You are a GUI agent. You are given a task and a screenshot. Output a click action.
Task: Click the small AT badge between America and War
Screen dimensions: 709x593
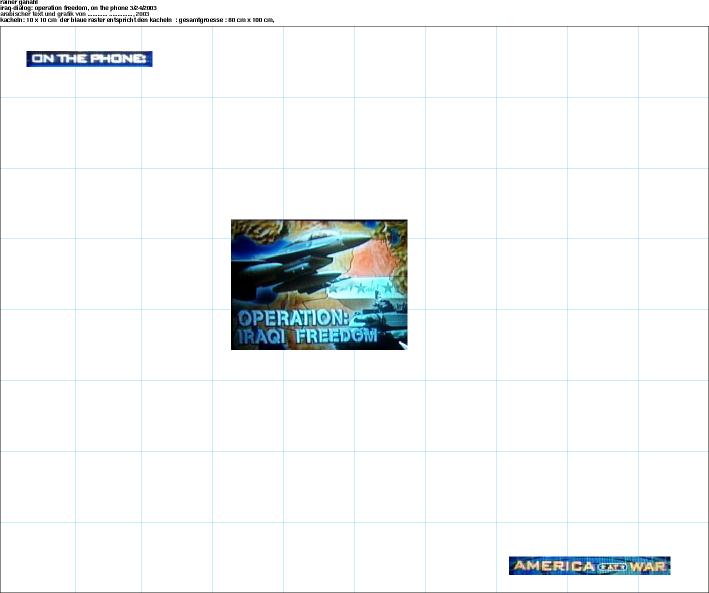tap(610, 567)
